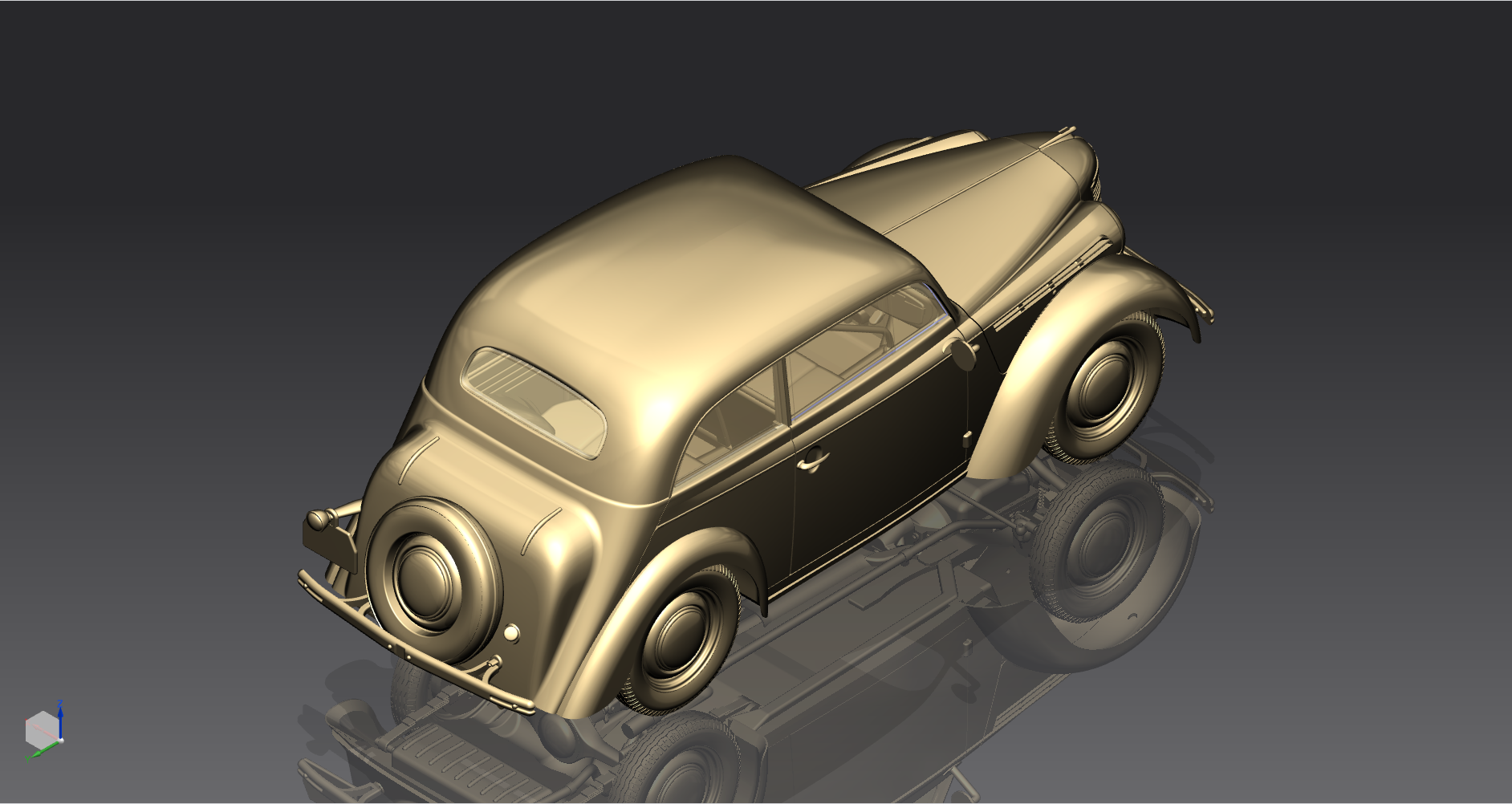Viewport: 1512px width, 804px height.
Task: Select the white origin sphere of the triad
Action: coord(61,740)
